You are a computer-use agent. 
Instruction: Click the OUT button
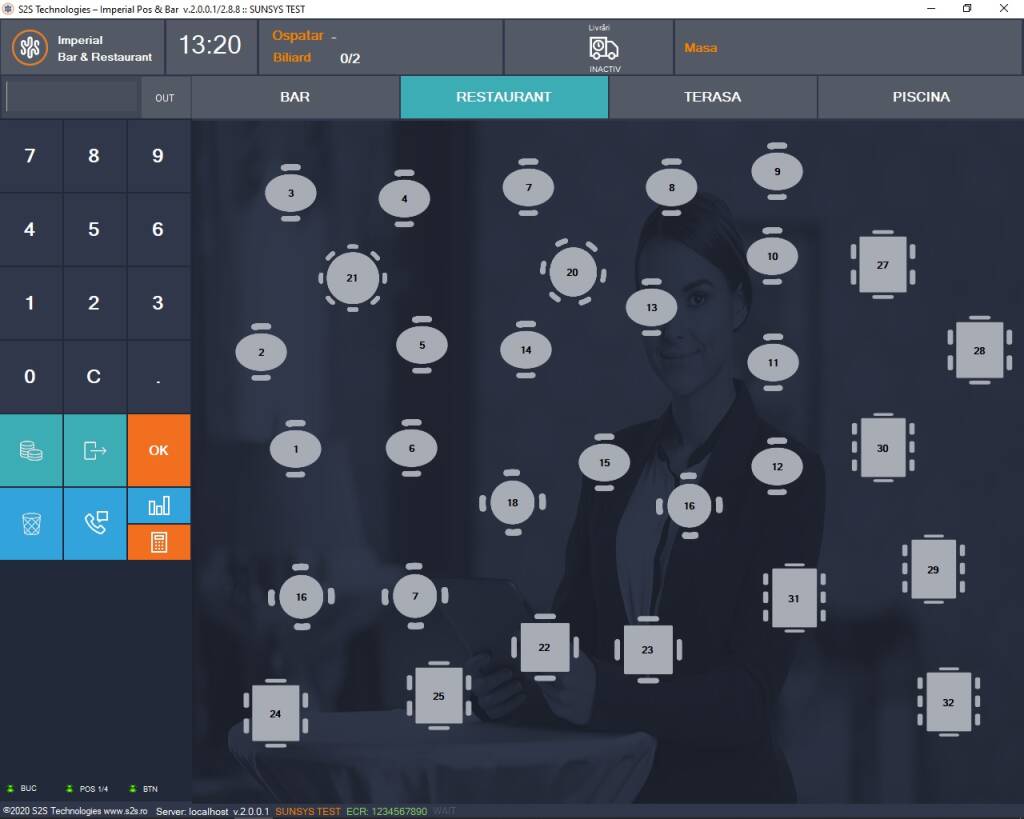(165, 98)
